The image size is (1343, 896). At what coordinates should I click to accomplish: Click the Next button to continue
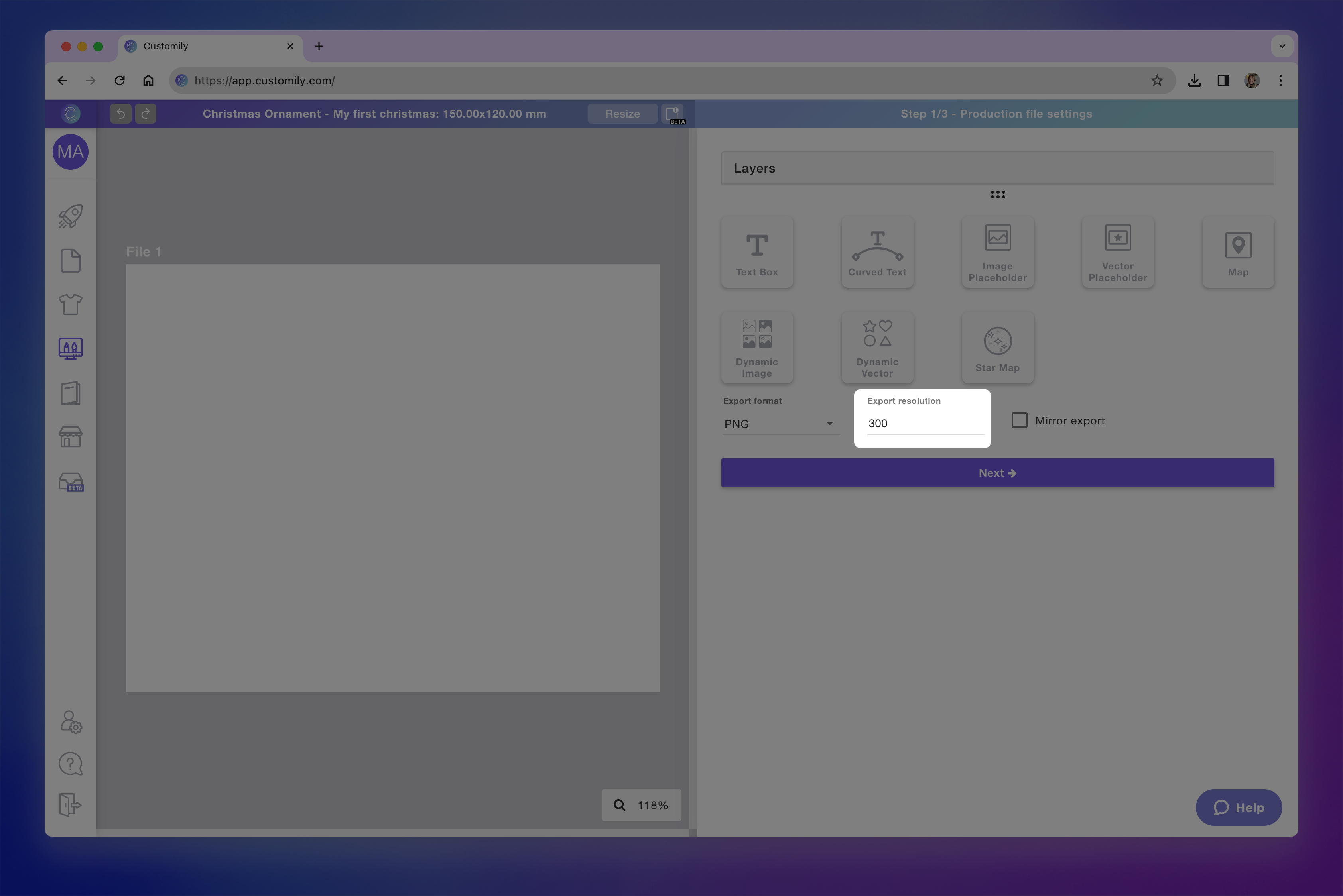997,473
